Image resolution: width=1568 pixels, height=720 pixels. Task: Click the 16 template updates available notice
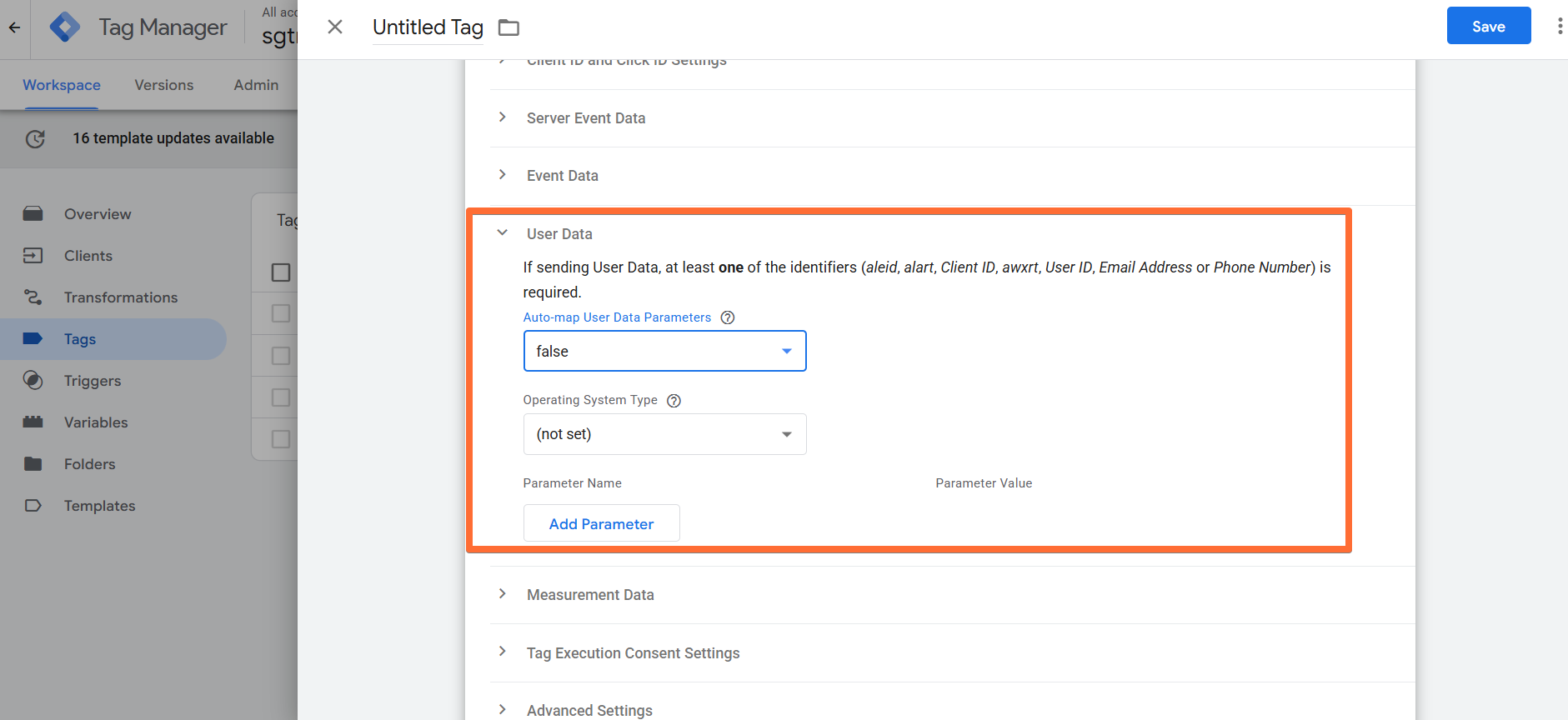[173, 138]
